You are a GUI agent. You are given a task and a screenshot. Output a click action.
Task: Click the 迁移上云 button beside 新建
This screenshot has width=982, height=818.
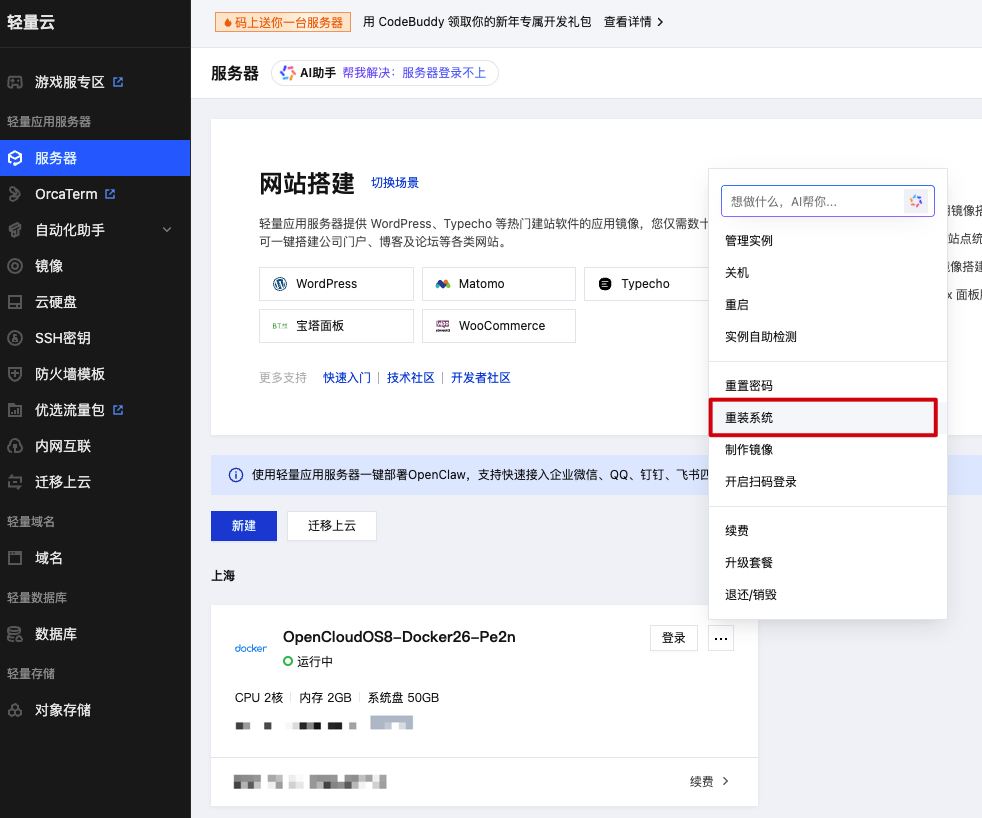pos(332,525)
